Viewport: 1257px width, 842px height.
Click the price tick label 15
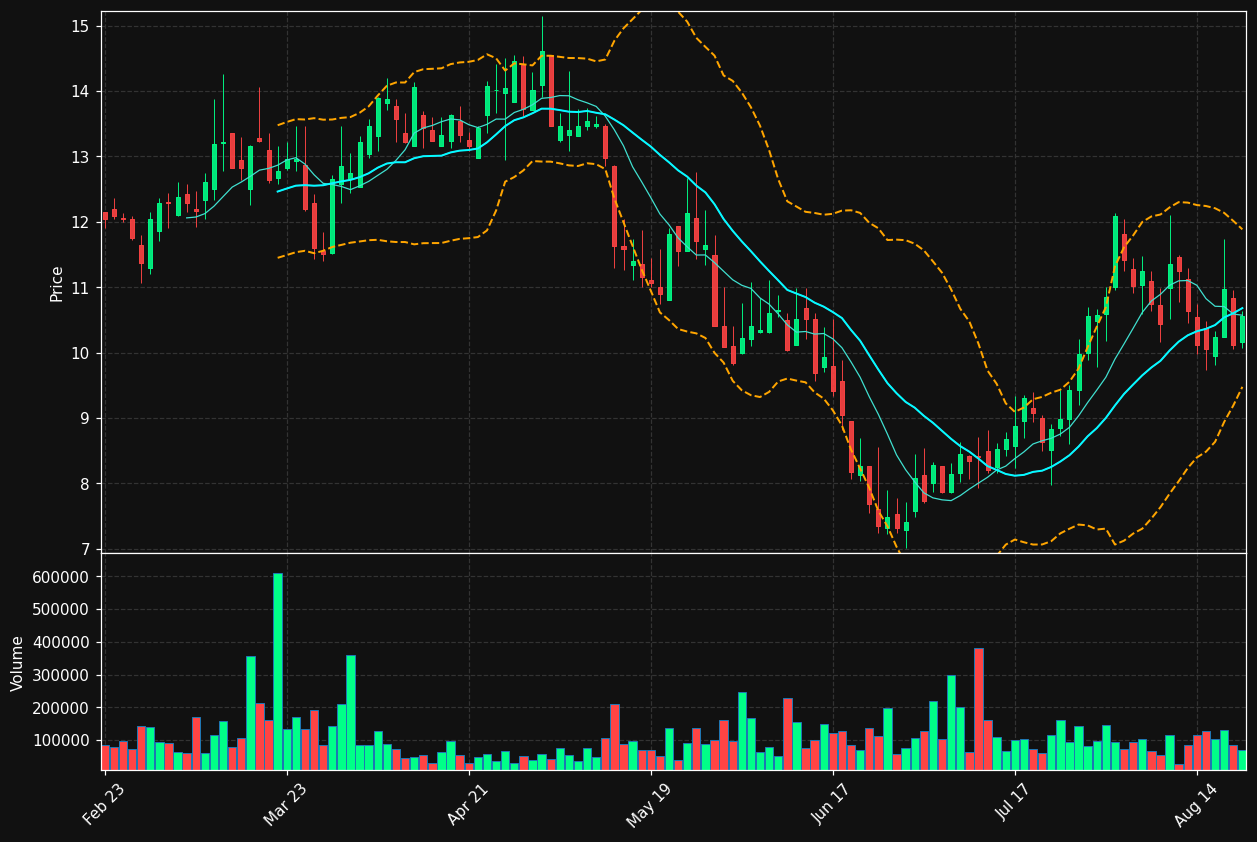(x=80, y=26)
